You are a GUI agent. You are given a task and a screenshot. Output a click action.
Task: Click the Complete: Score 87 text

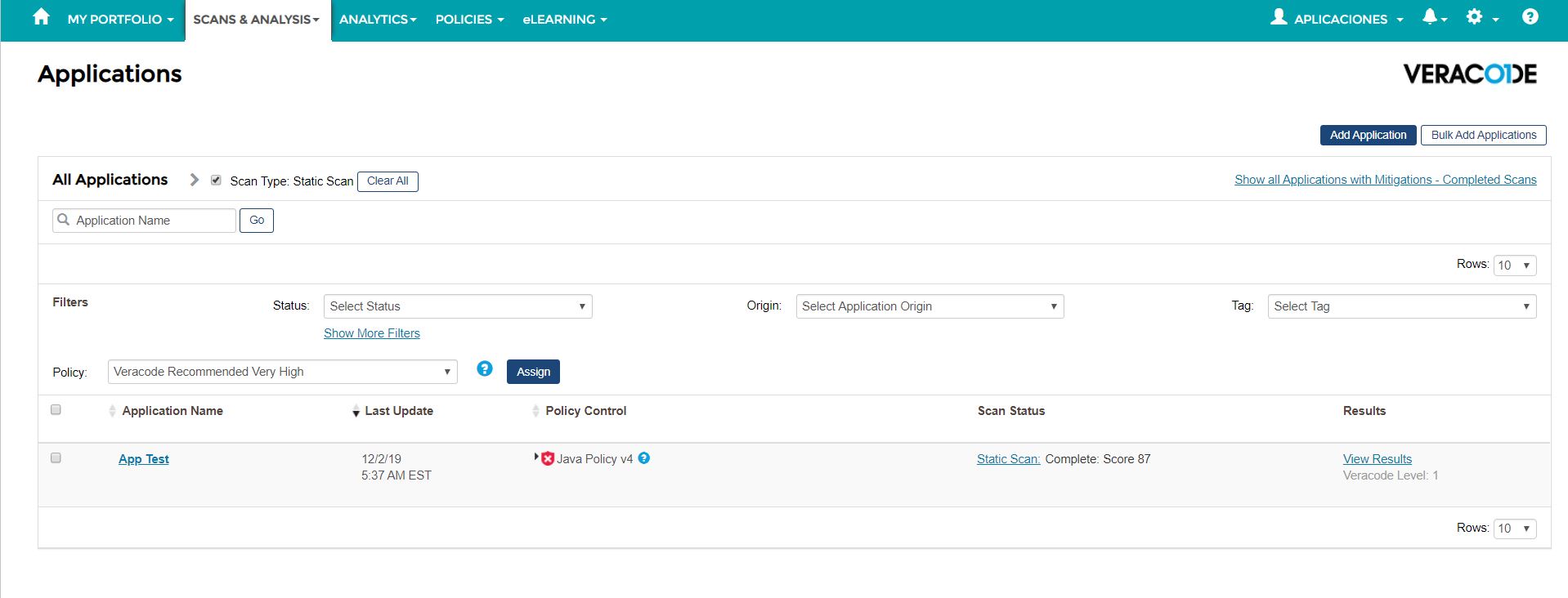(x=1097, y=459)
